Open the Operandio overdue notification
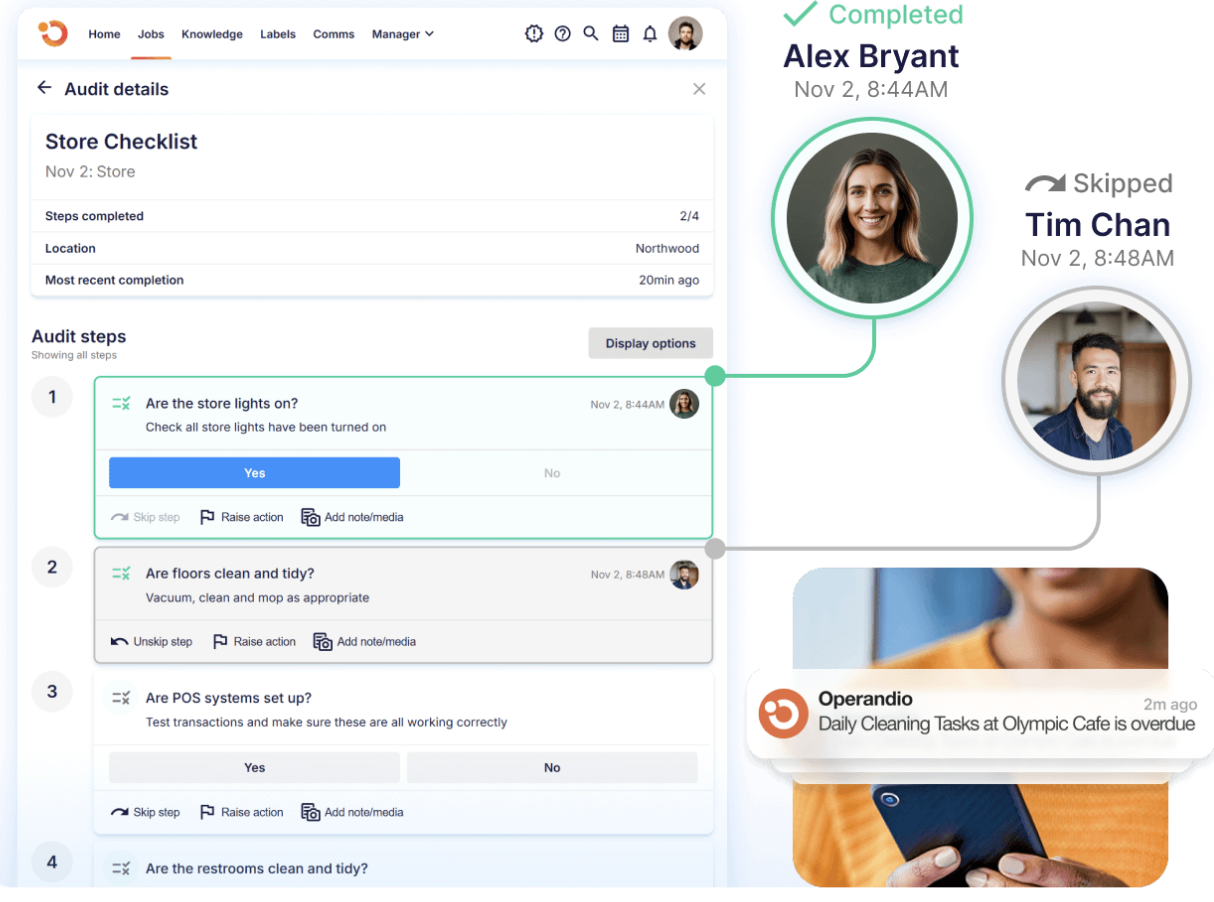This screenshot has height=902, width=1214. pyautogui.click(x=980, y=713)
